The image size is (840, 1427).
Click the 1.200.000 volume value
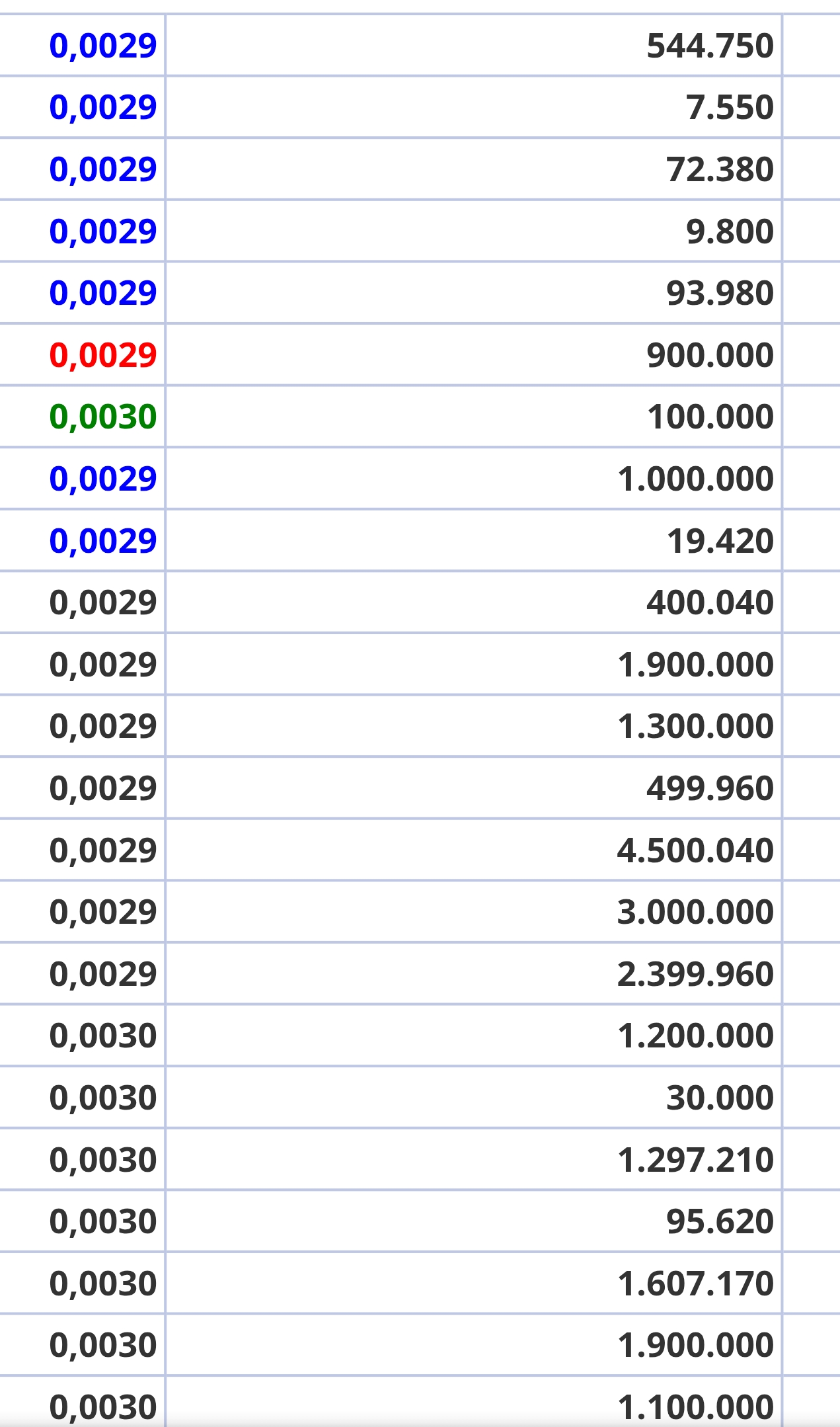coord(695,1036)
